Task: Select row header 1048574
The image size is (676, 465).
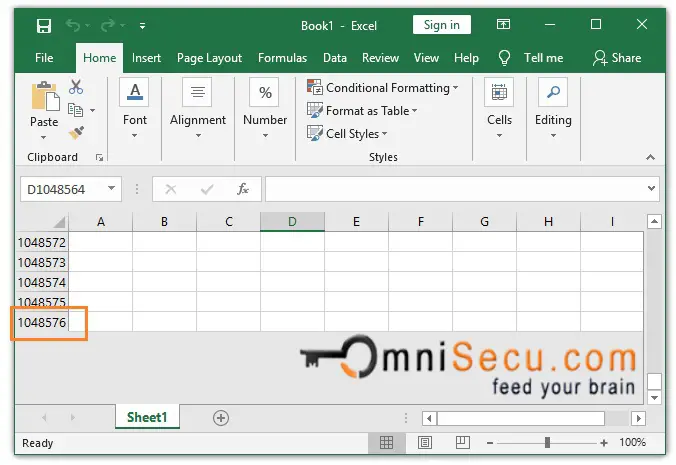Action: 42,283
